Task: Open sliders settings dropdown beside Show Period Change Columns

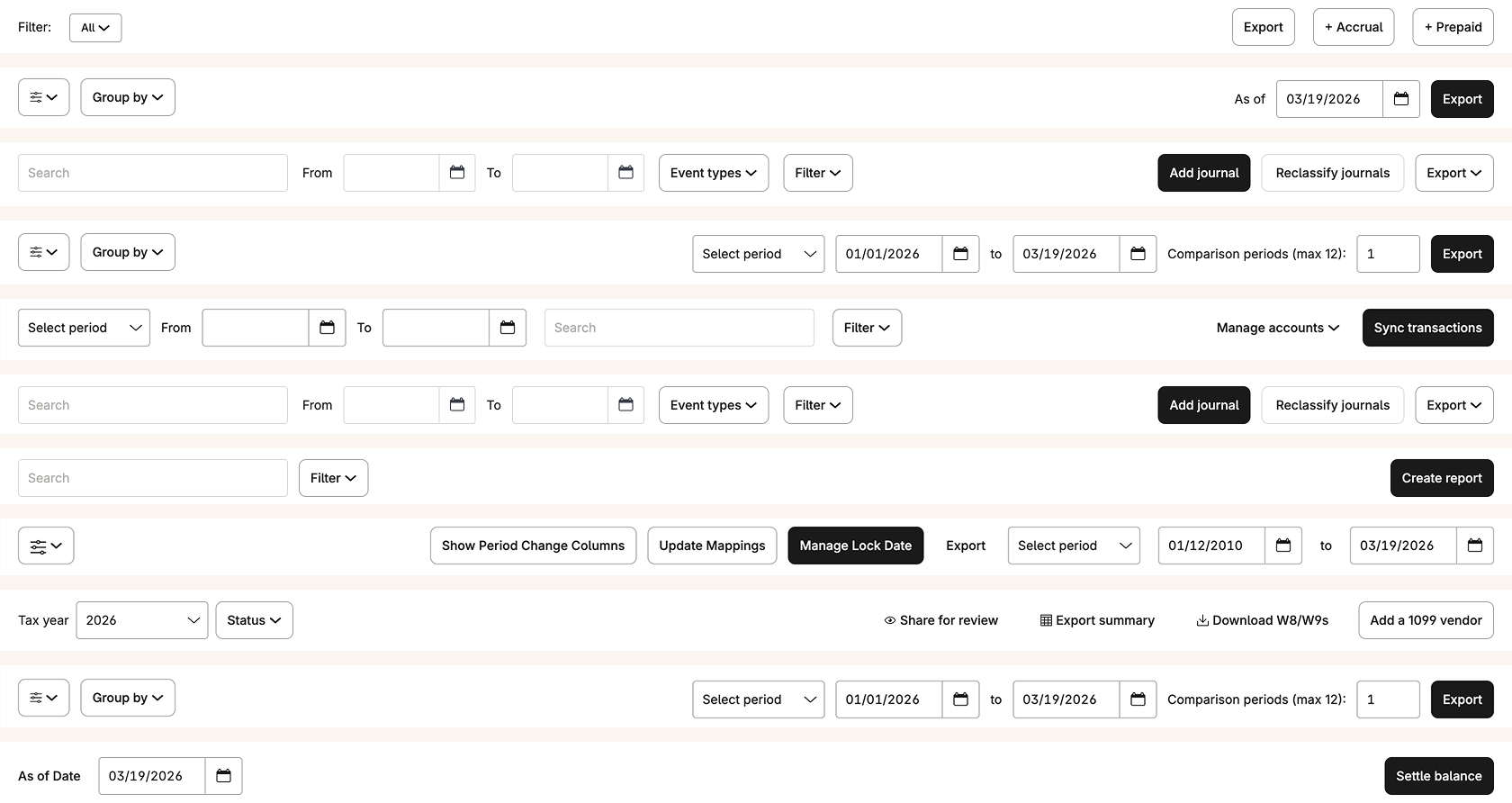Action: 46,546
